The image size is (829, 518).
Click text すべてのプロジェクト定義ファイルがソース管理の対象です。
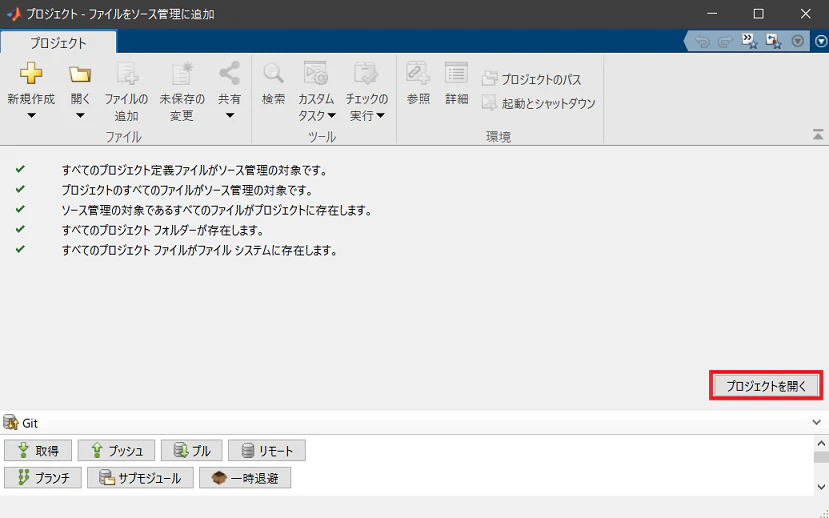pos(196,170)
